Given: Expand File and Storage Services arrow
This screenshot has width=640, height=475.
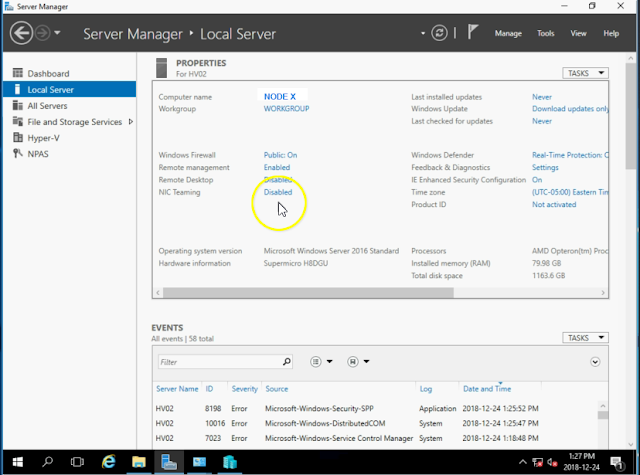Looking at the screenshot, I should coord(131,122).
